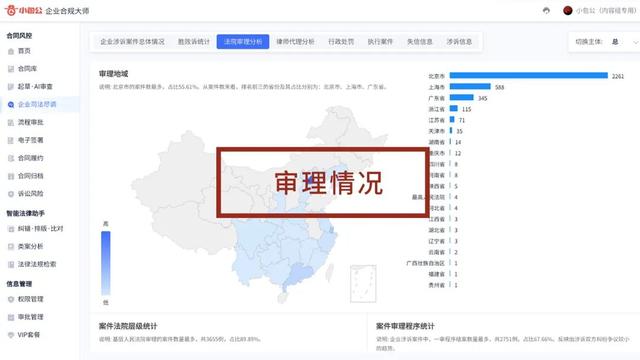Click the 北京市 bar showing 2261
640x360 pixels.
coord(529,76)
